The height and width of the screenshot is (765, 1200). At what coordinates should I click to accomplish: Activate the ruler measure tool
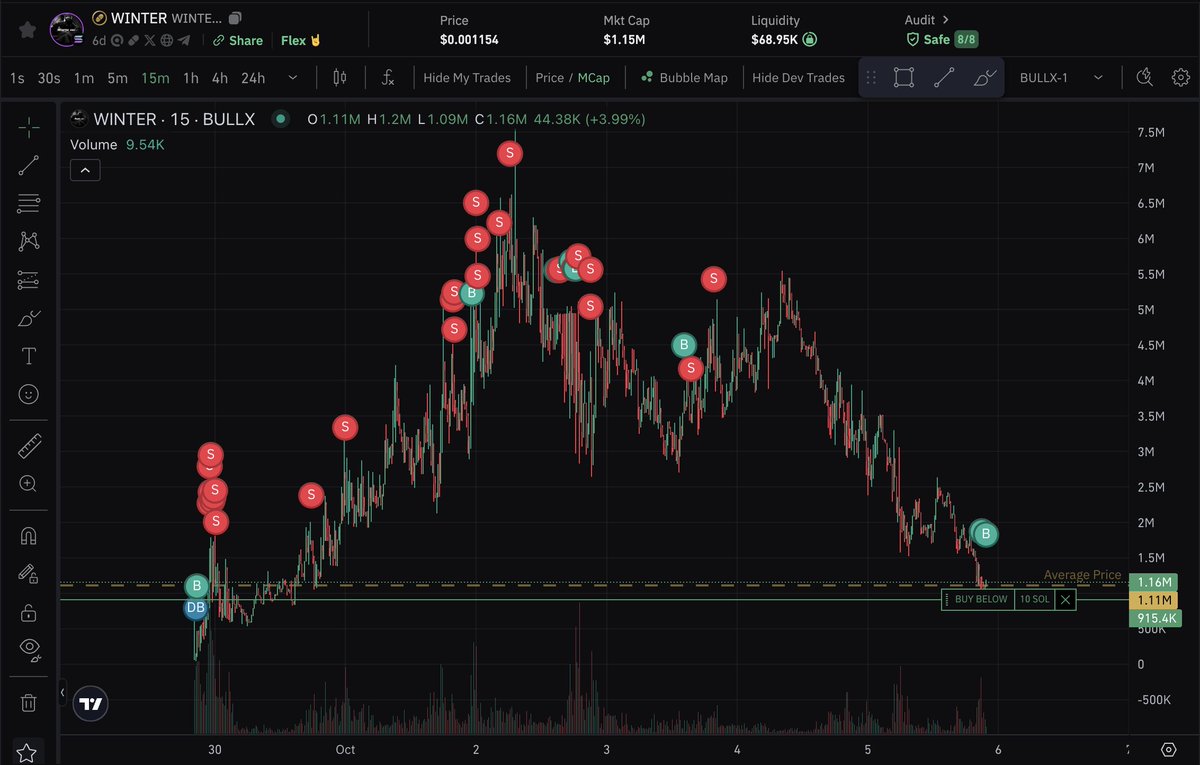[x=29, y=446]
